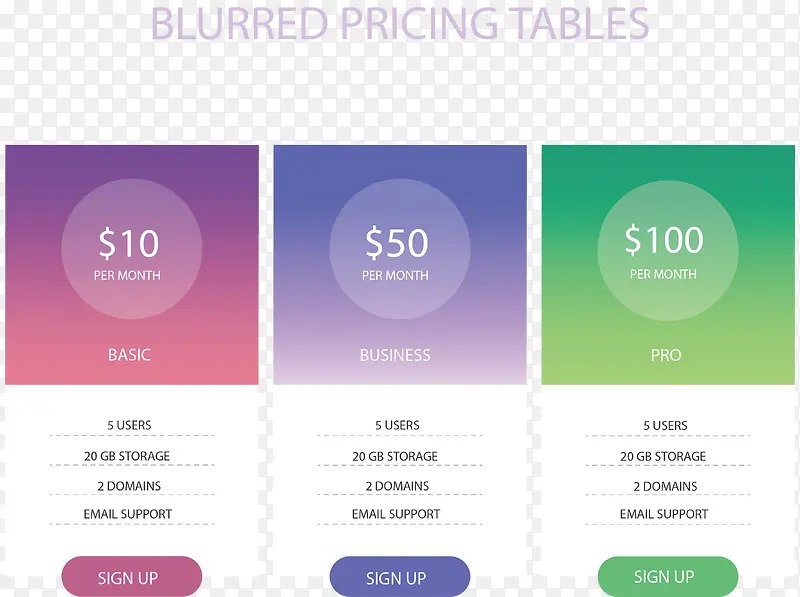Viewport: 800px width, 597px height.
Task: Click the green Pro plan Sign Up button
Action: coord(668,577)
